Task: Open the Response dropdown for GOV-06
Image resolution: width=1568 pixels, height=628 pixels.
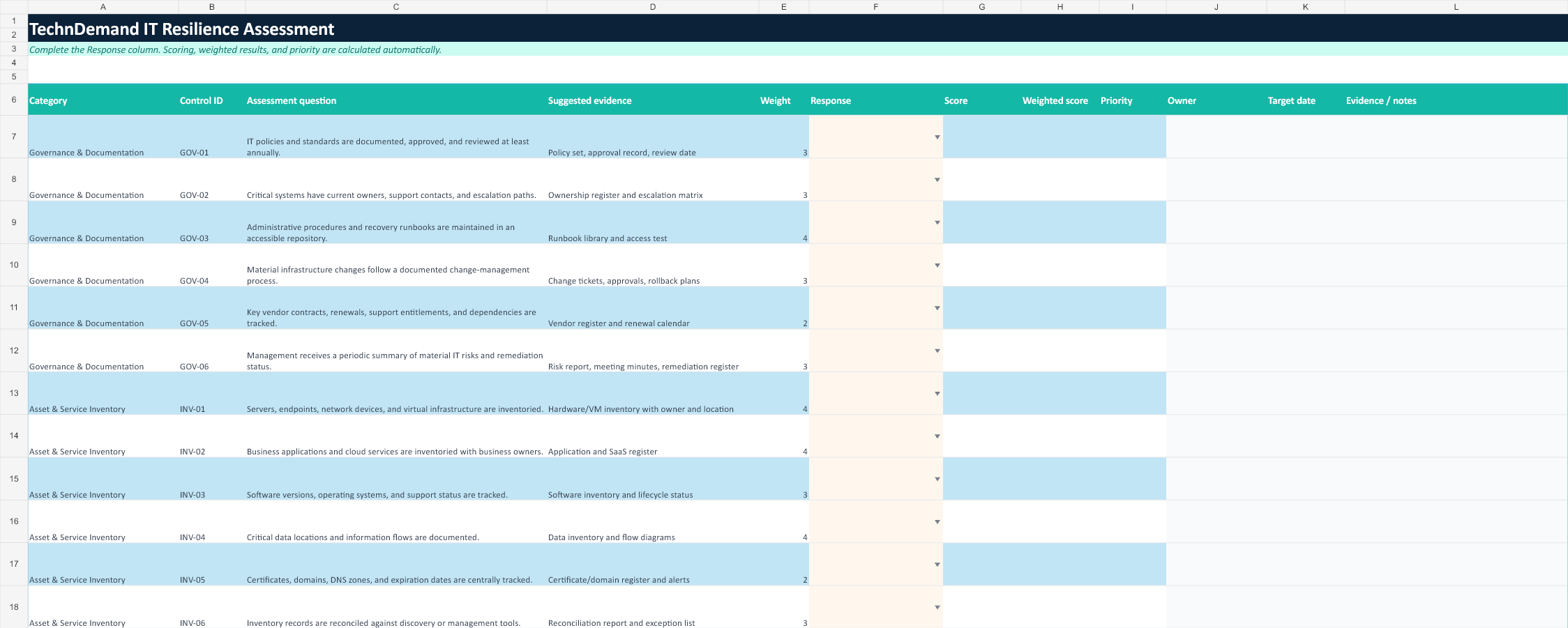Action: pyautogui.click(x=937, y=351)
